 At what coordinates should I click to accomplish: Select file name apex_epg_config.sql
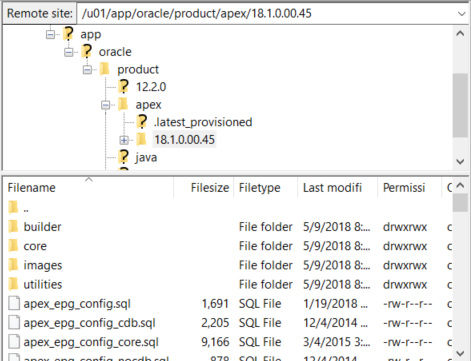point(77,304)
